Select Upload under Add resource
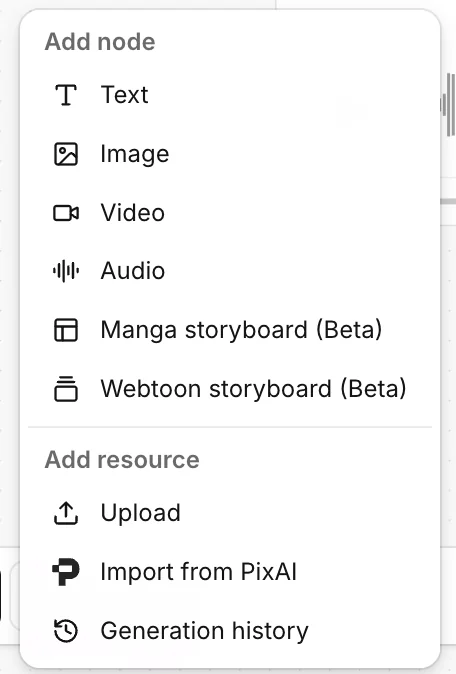 (230, 513)
